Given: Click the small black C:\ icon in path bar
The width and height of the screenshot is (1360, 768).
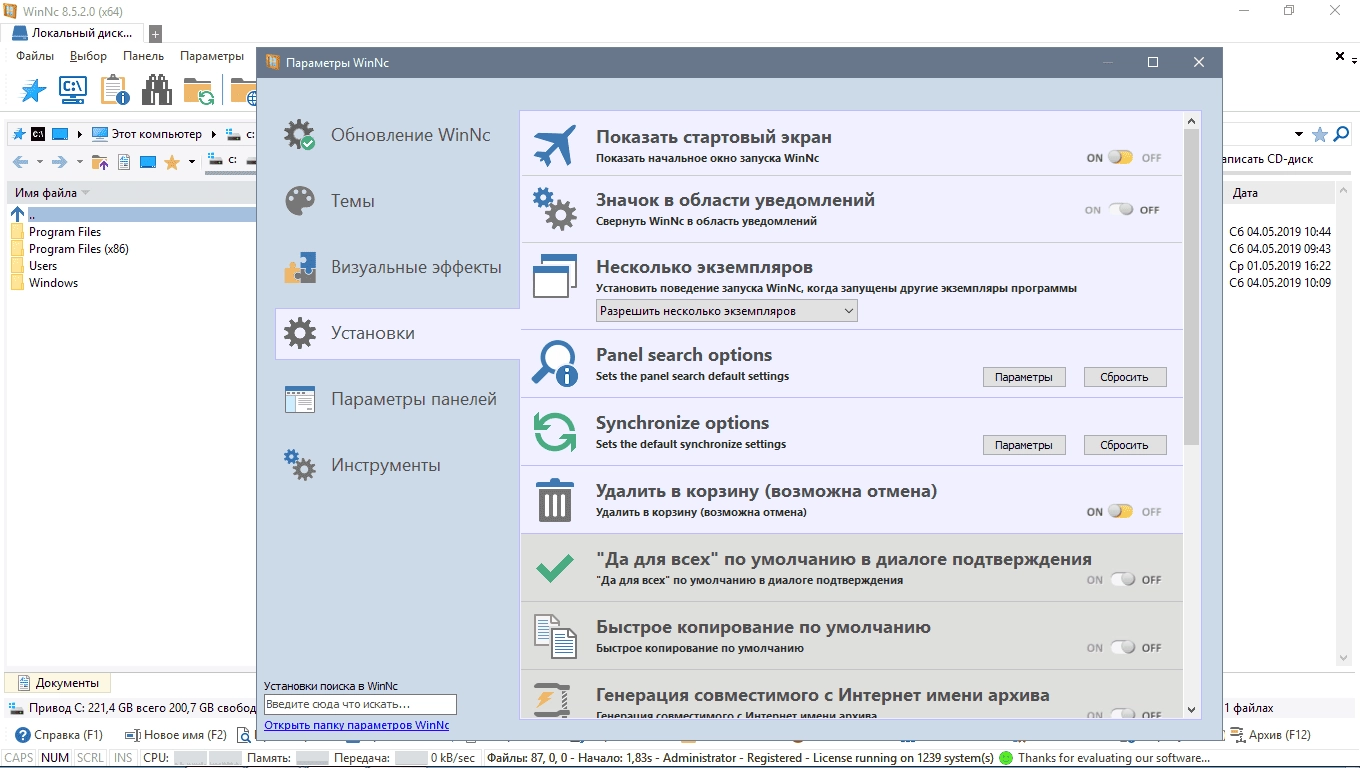Looking at the screenshot, I should [x=38, y=134].
